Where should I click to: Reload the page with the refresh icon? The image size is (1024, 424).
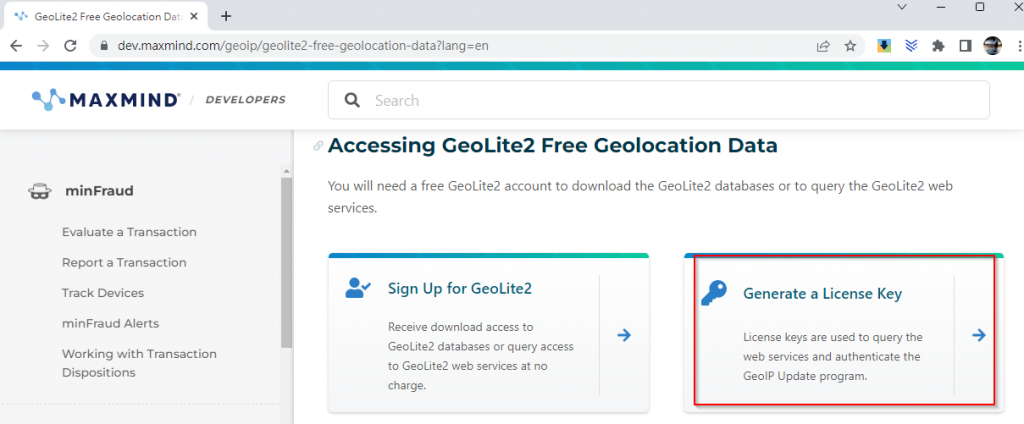coord(70,46)
